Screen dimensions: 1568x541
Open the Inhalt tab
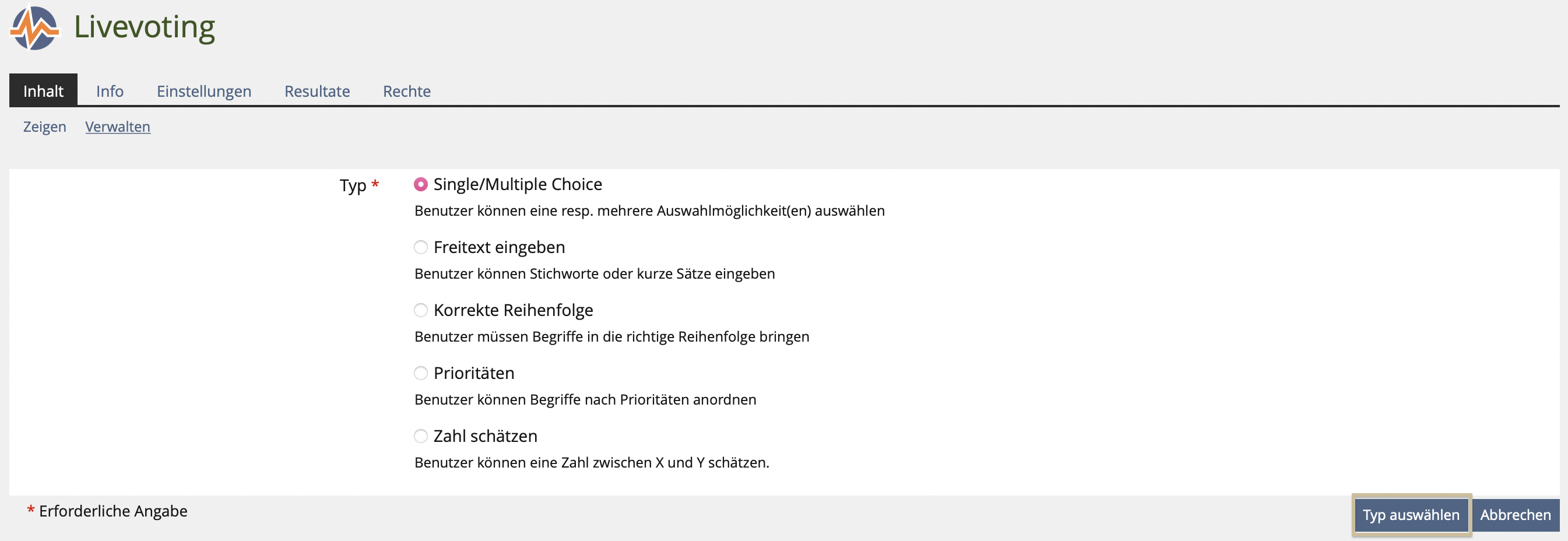(x=43, y=92)
